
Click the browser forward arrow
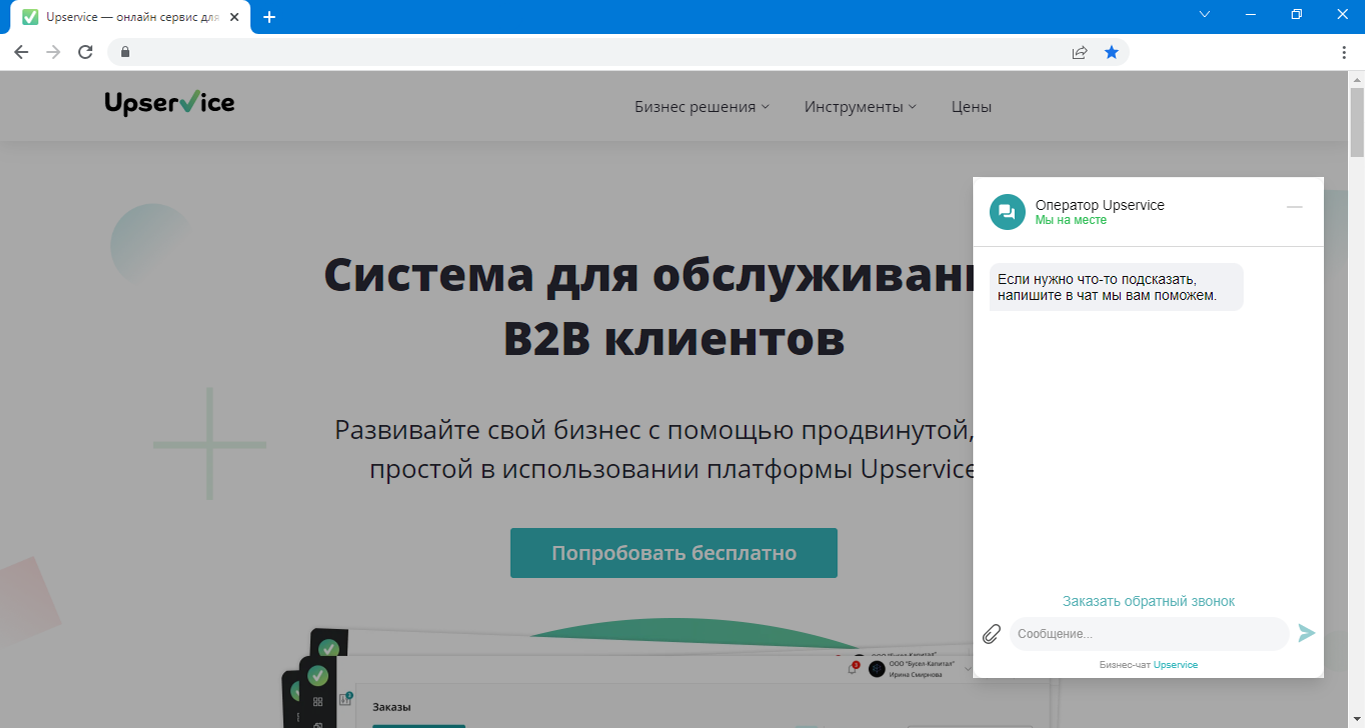53,52
